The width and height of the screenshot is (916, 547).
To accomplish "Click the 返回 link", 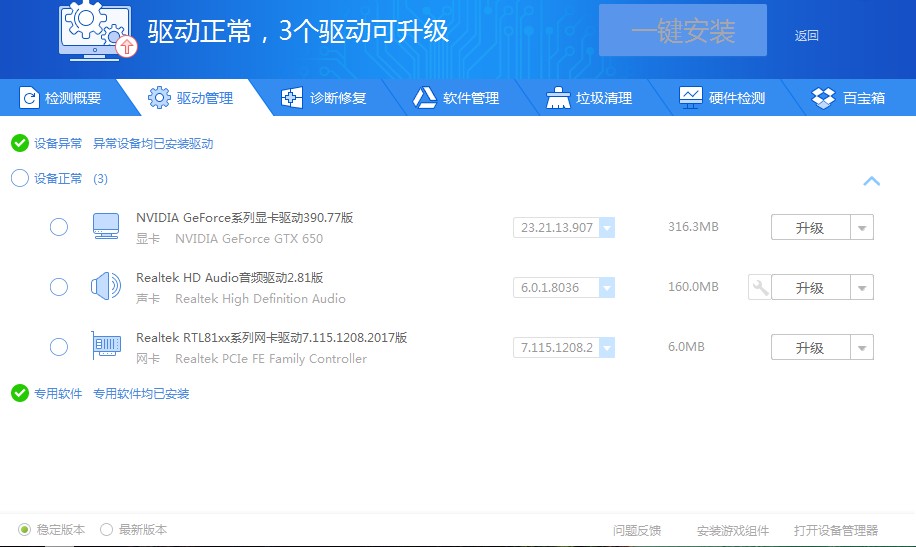I will pyautogui.click(x=806, y=36).
